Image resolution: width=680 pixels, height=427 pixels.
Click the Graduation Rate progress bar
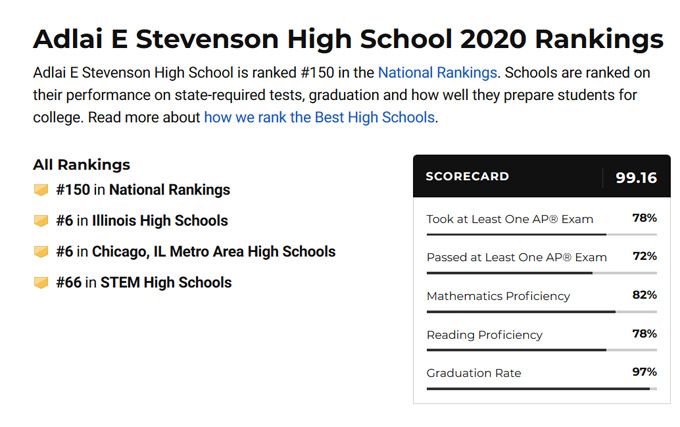(x=540, y=388)
